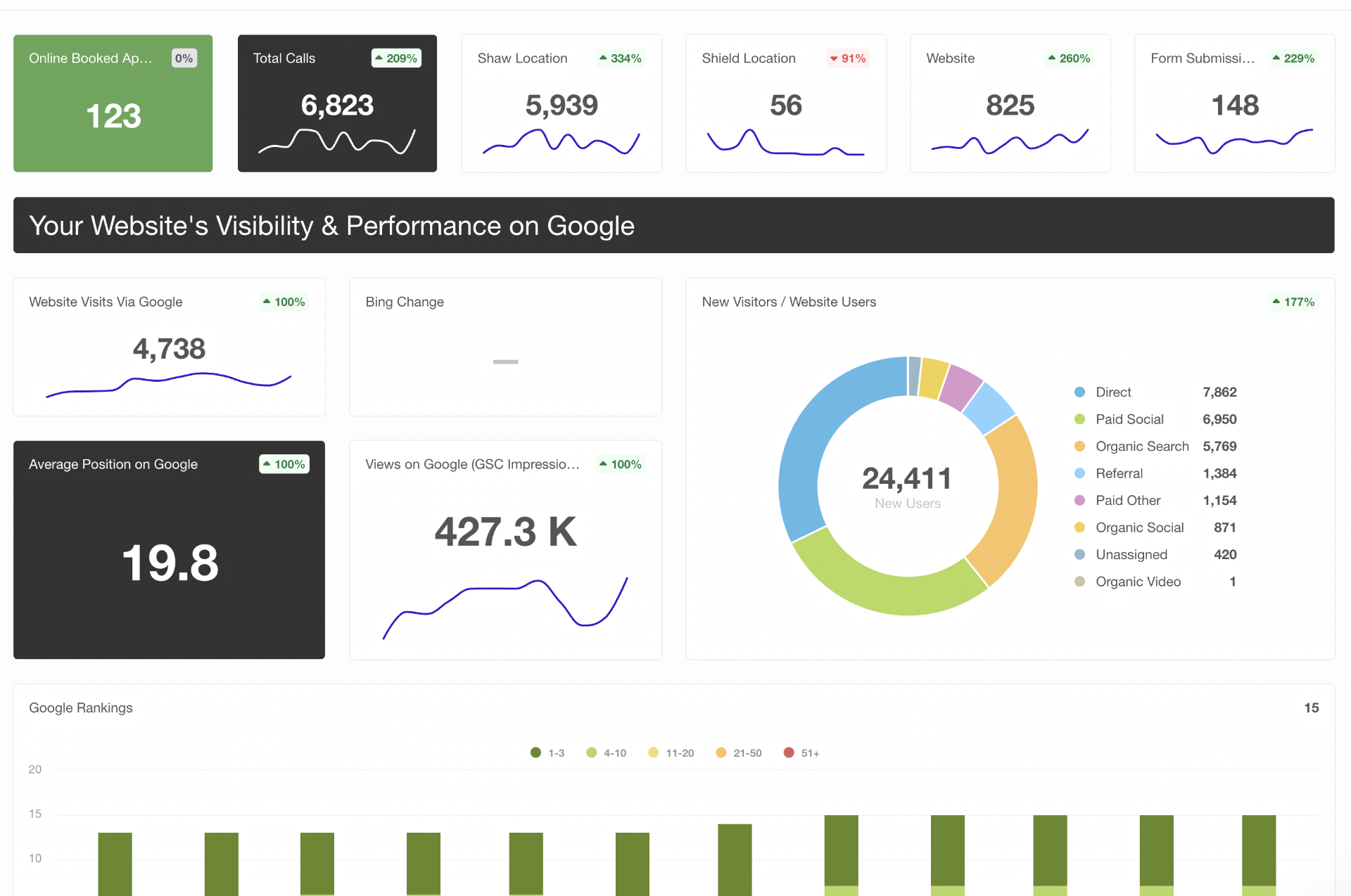Click the 0% badge on Online Booked
1351x896 pixels.
pyautogui.click(x=184, y=58)
